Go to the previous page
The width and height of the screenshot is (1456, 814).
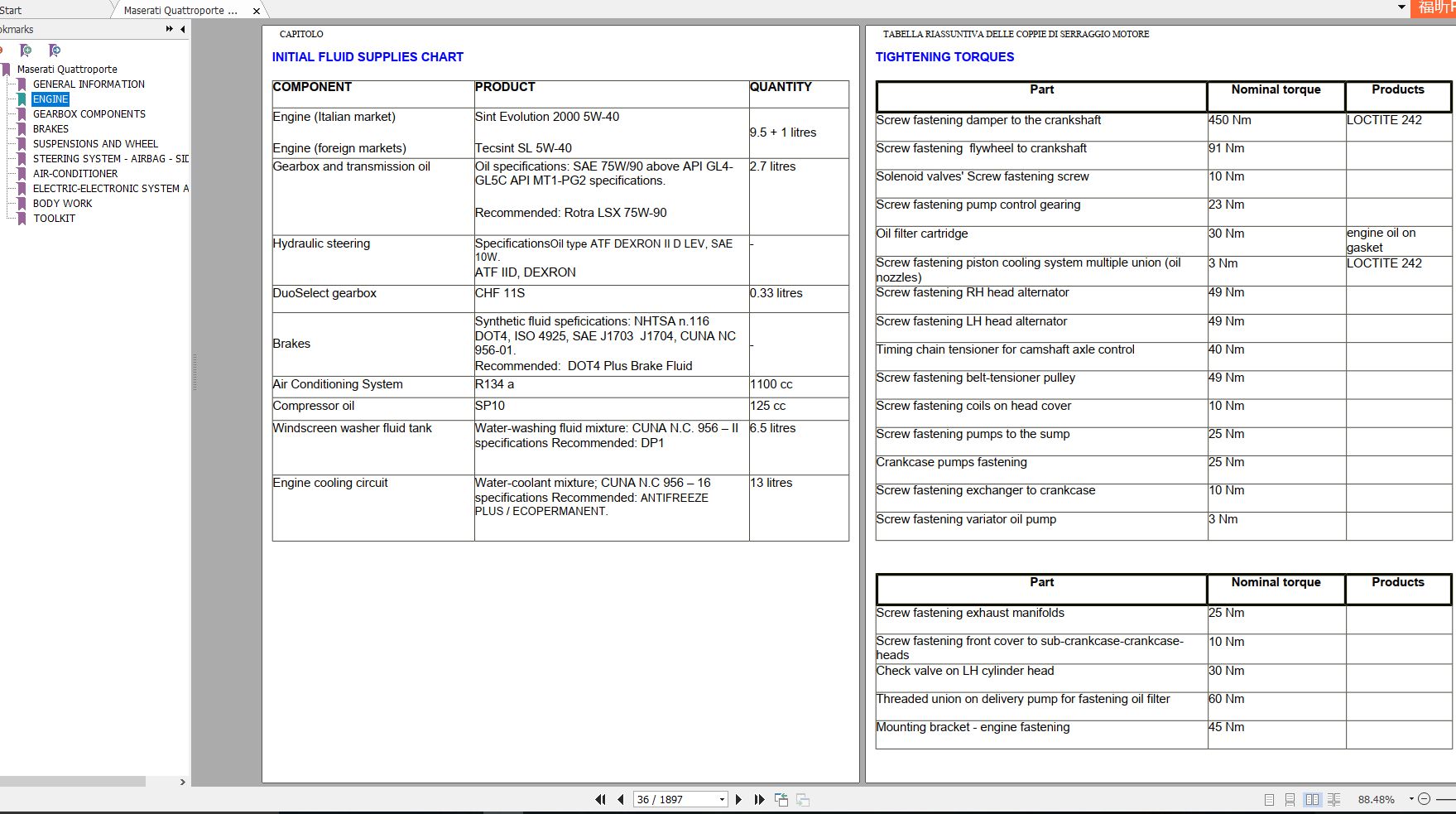[620, 800]
